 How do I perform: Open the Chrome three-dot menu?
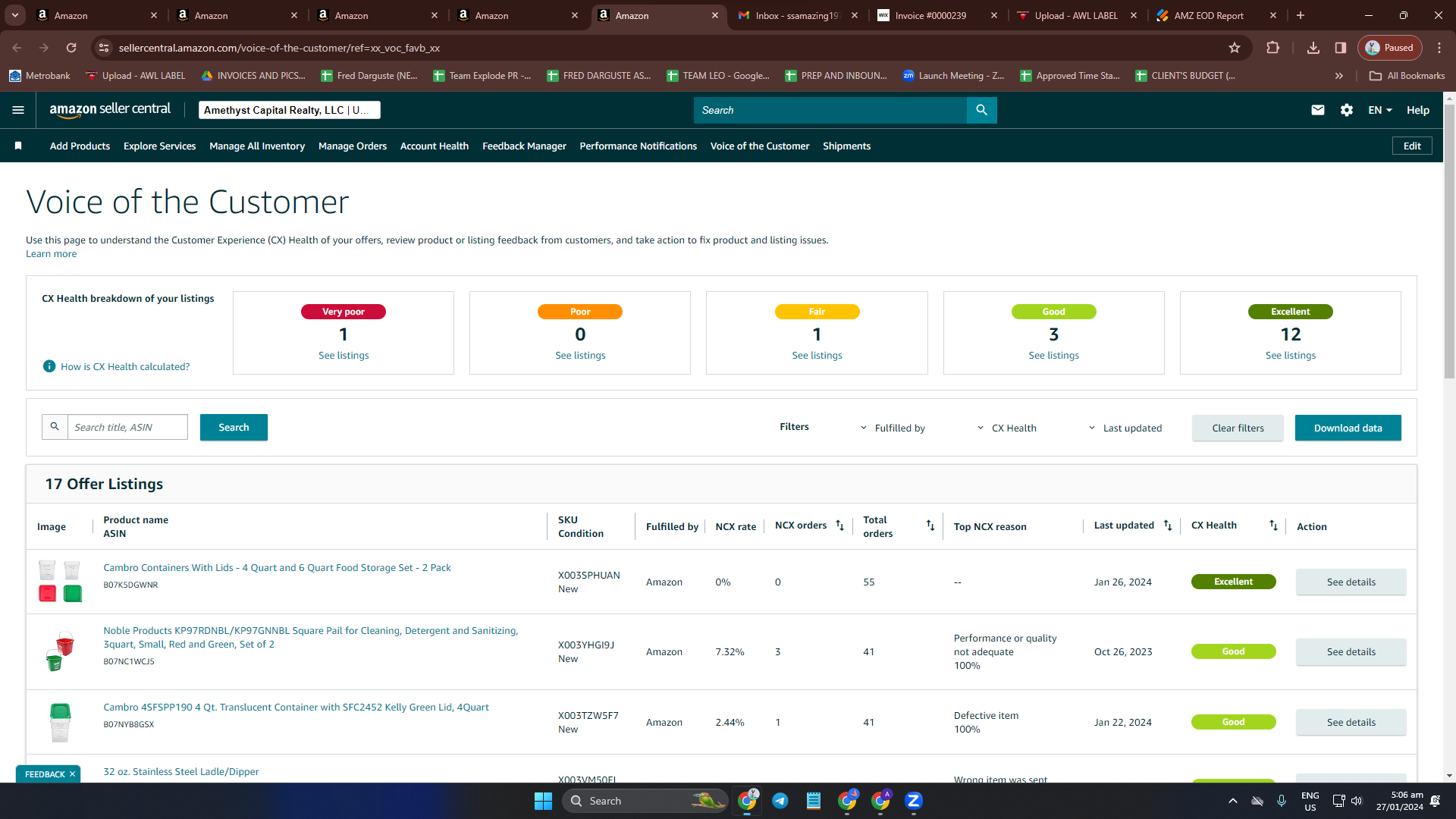coord(1439,48)
